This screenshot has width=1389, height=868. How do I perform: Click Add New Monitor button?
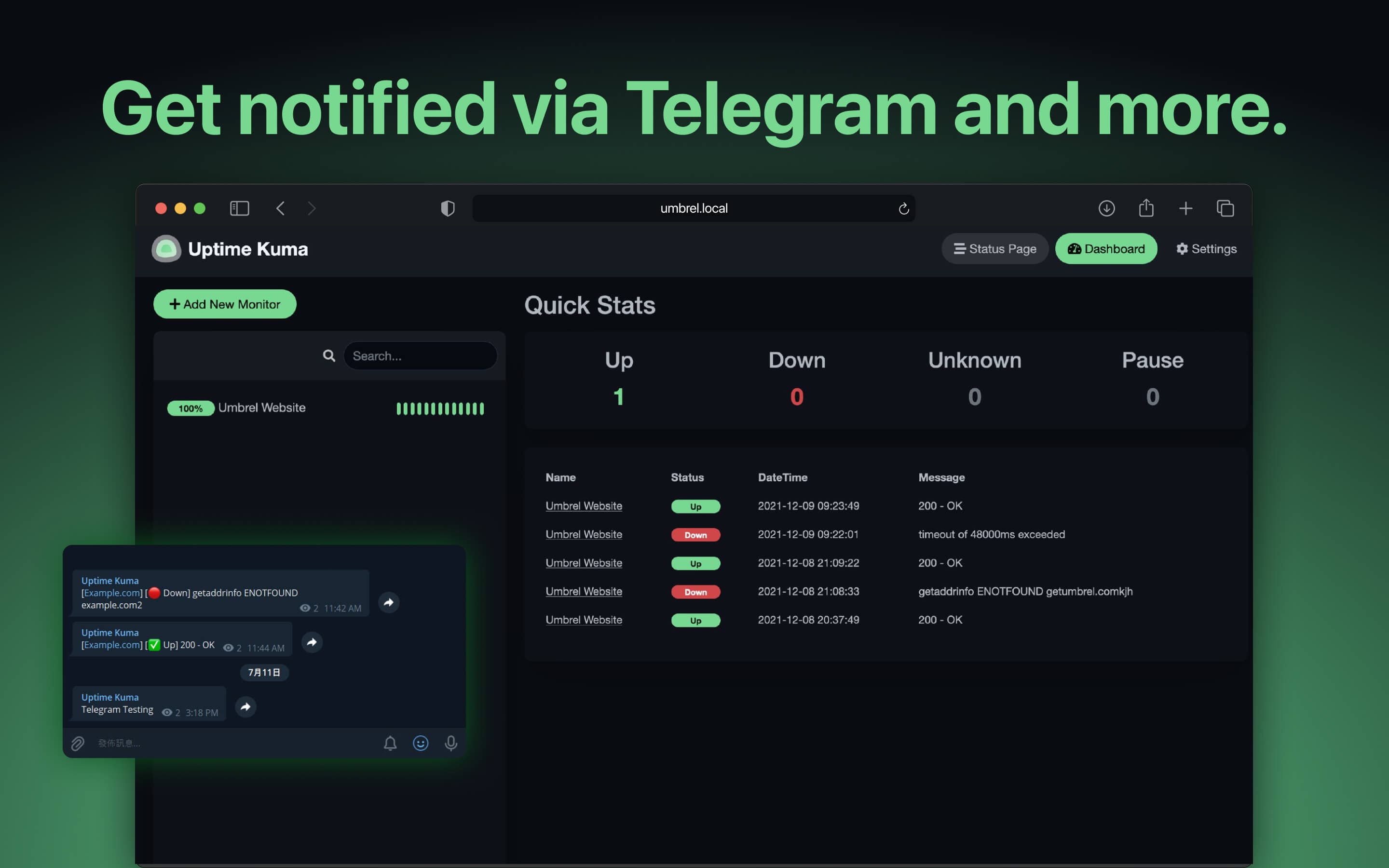(224, 303)
